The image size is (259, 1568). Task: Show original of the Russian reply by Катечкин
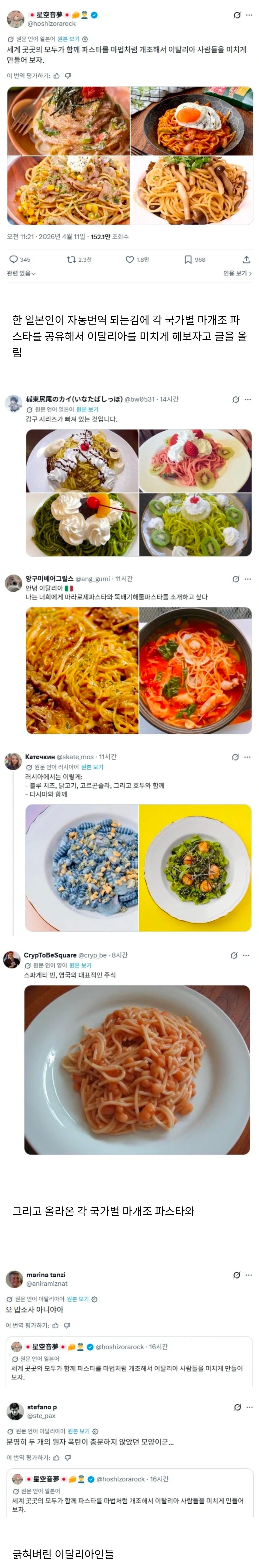pyautogui.click(x=92, y=767)
